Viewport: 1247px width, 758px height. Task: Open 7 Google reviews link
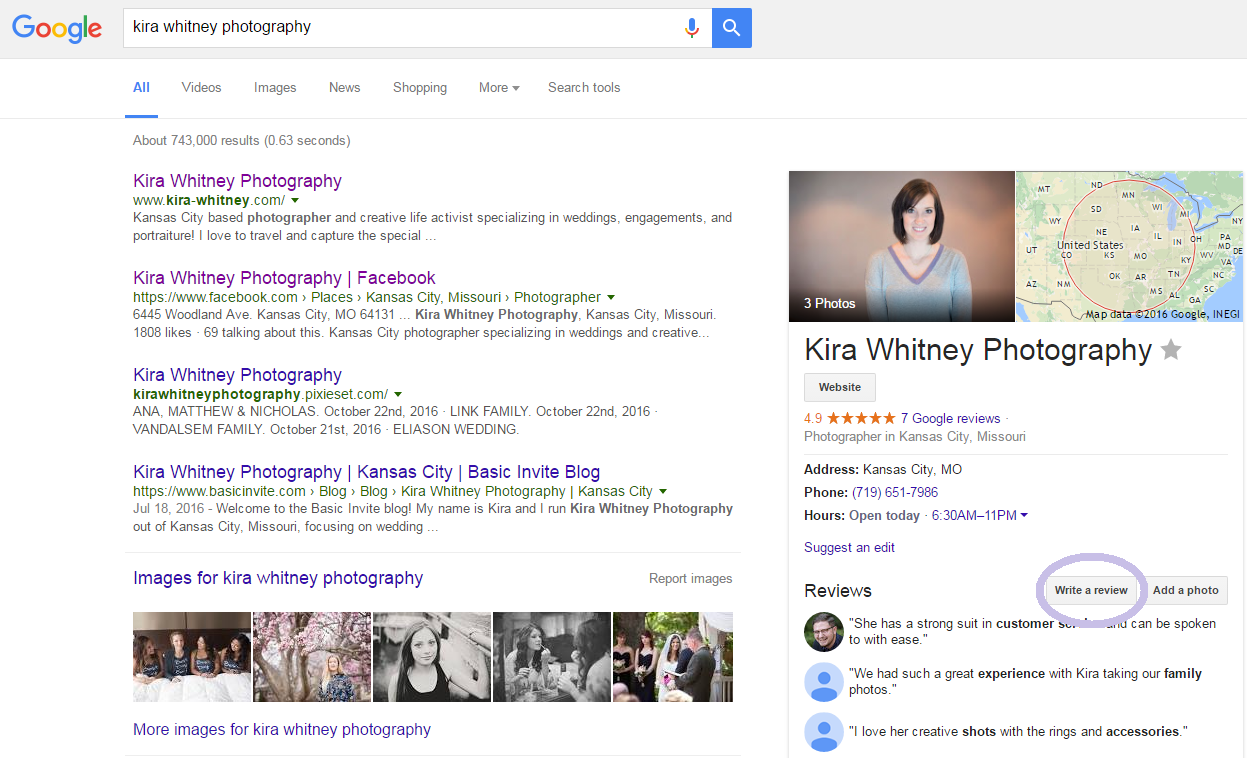pos(950,419)
